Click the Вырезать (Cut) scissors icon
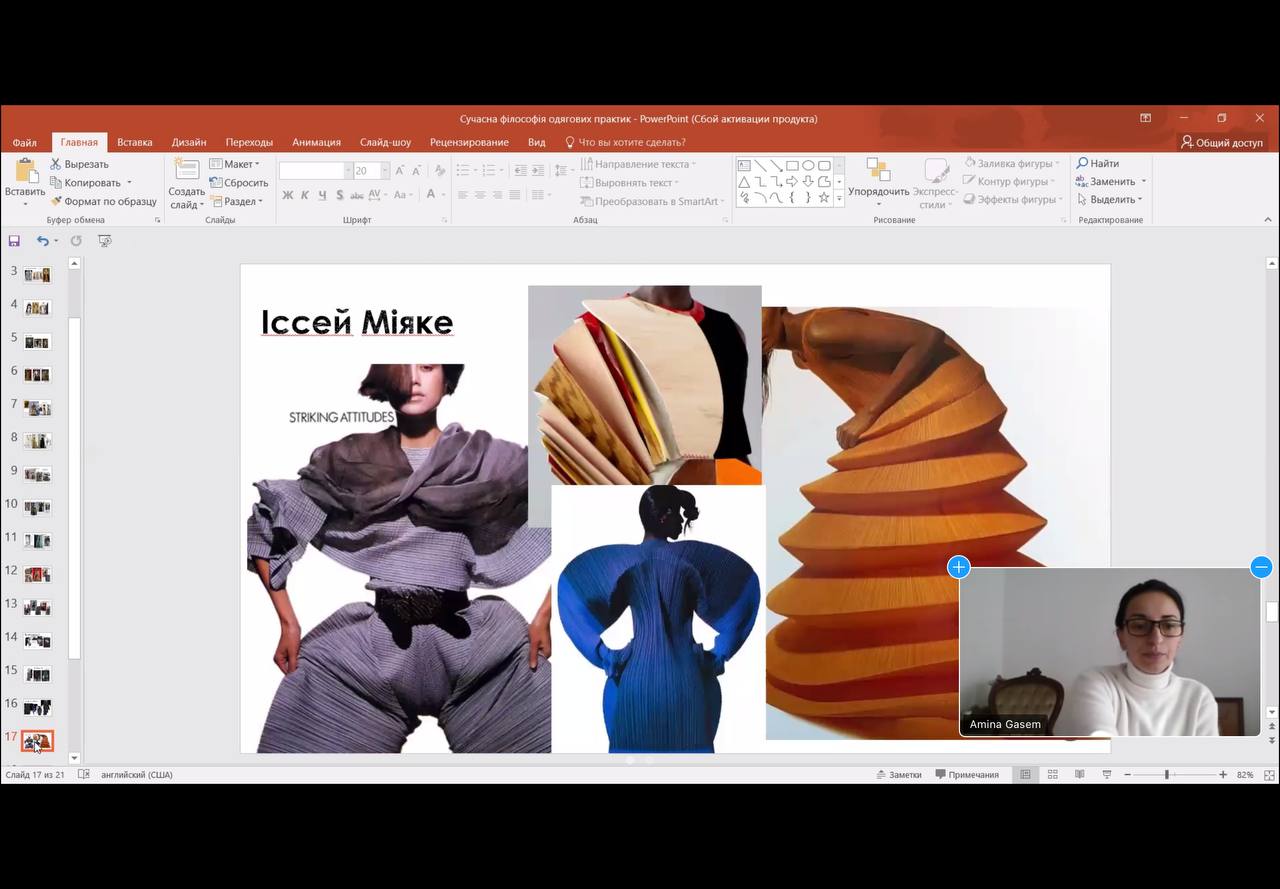Viewport: 1280px width, 889px height. (x=57, y=164)
